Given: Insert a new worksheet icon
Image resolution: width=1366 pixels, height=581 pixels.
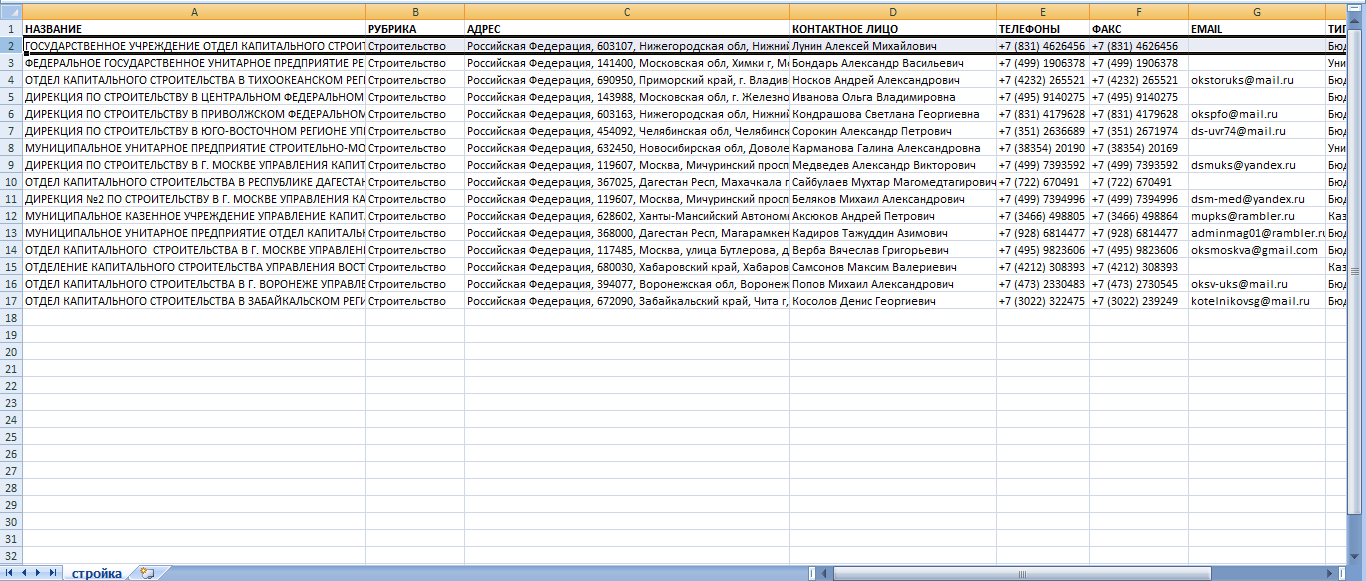Looking at the screenshot, I should click(x=147, y=573).
